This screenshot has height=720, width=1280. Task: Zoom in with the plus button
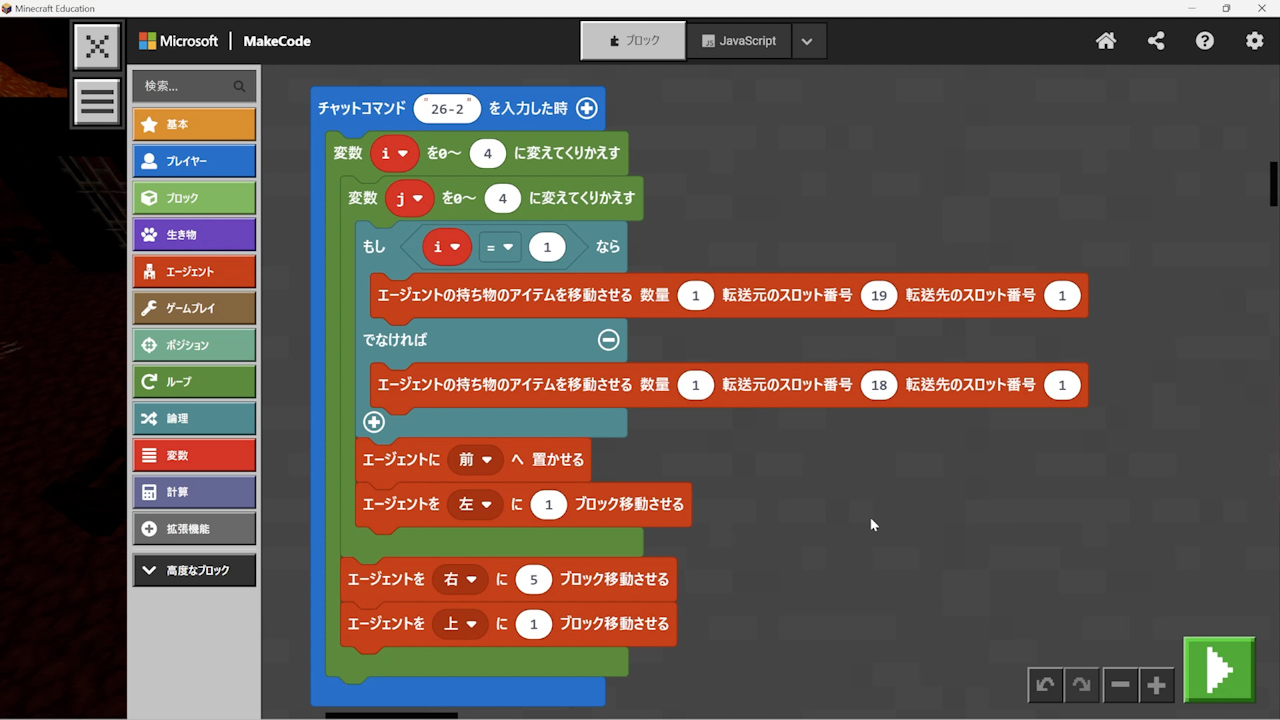[1157, 685]
